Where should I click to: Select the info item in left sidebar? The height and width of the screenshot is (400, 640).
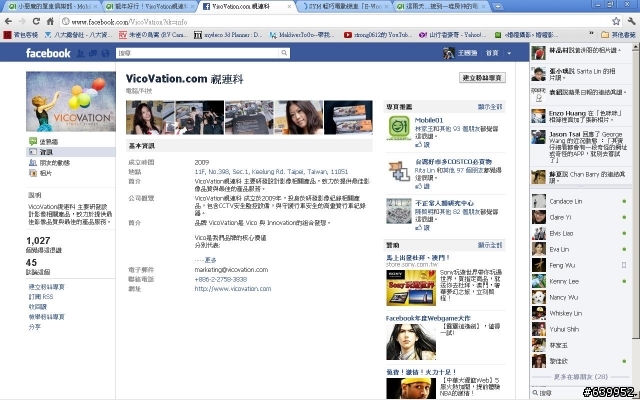71,152
